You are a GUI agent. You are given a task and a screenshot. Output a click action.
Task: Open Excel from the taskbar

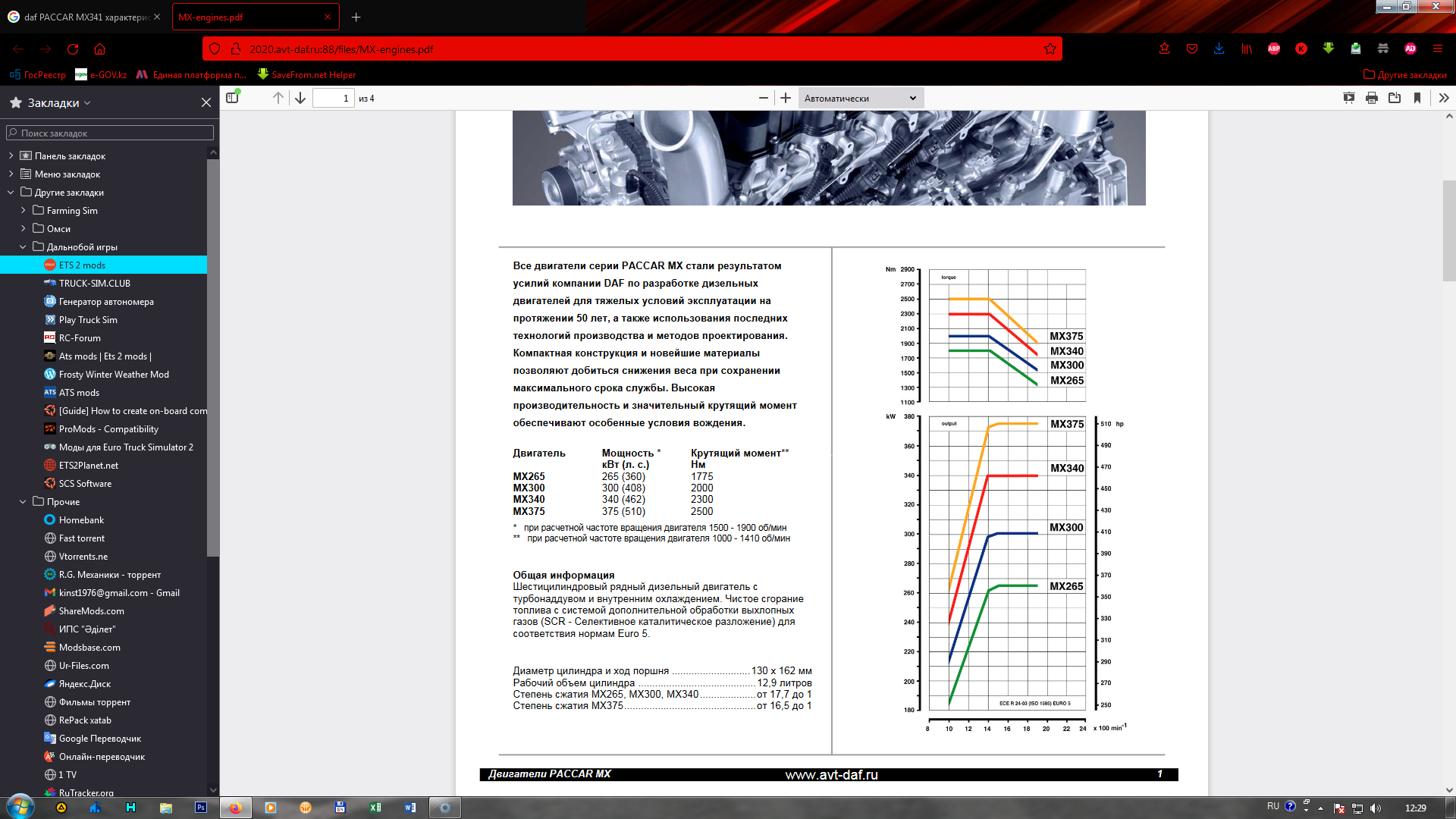[x=375, y=808]
